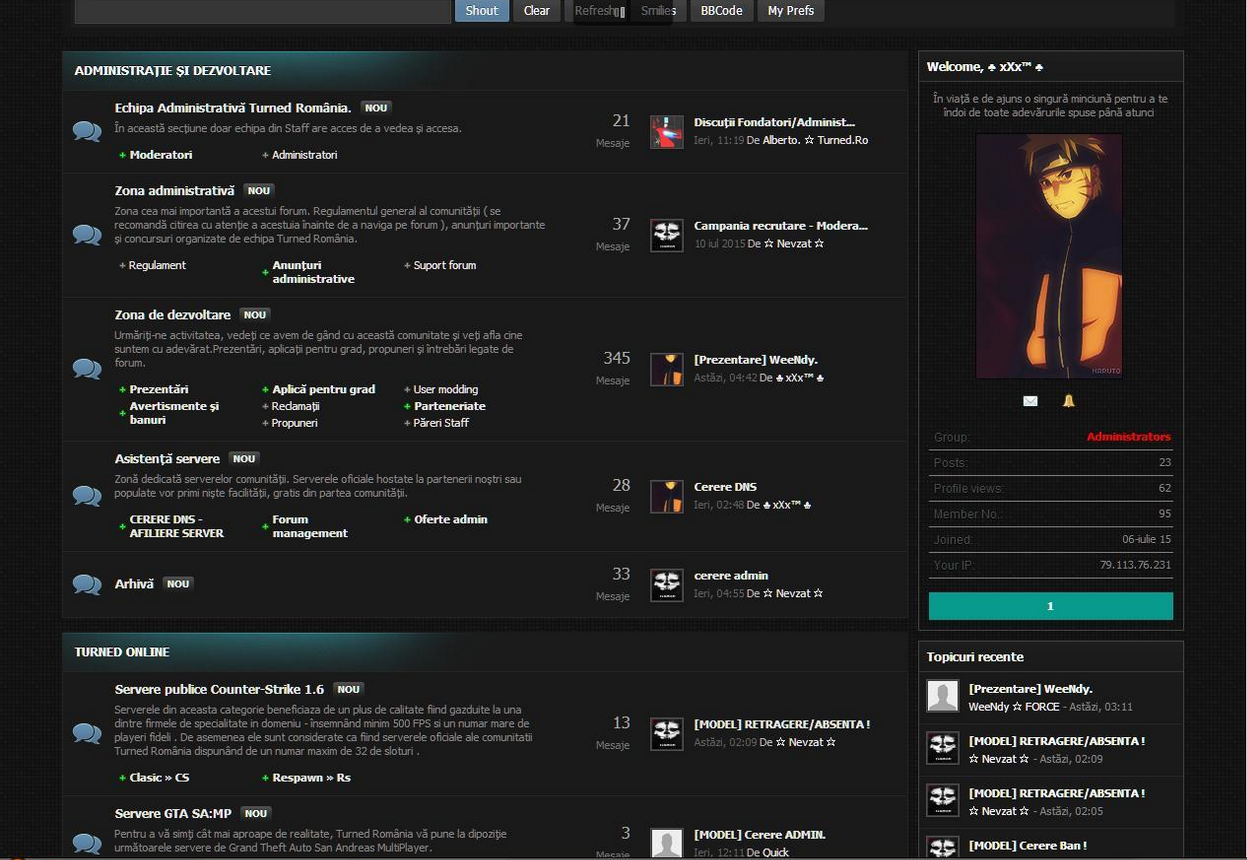Viewport: 1247px width, 860px height.
Task: Click the Shout button
Action: click(x=481, y=11)
